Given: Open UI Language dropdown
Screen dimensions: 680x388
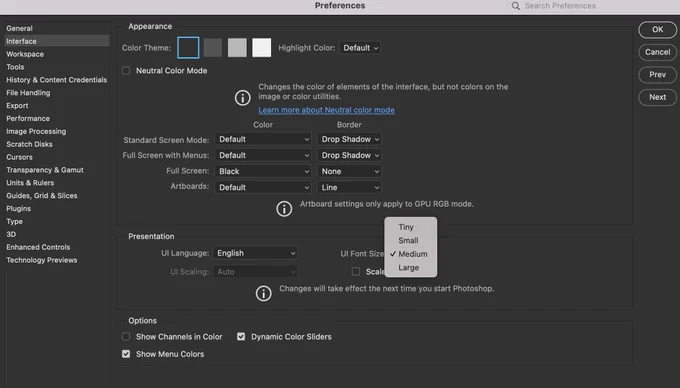Looking at the screenshot, I should [255, 253].
